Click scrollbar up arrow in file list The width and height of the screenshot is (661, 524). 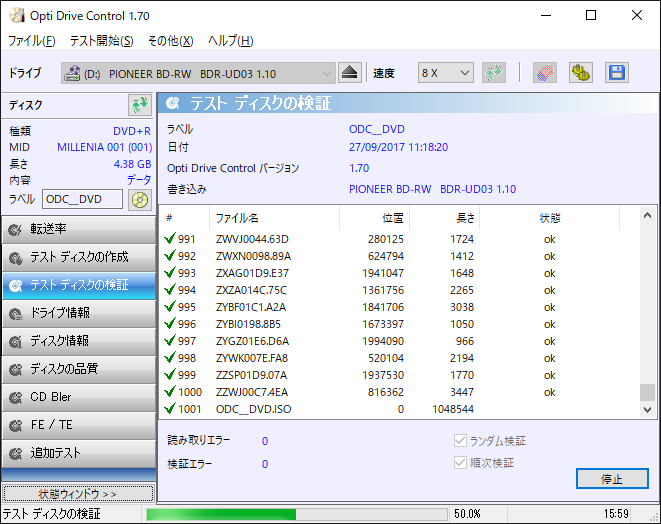[x=648, y=216]
